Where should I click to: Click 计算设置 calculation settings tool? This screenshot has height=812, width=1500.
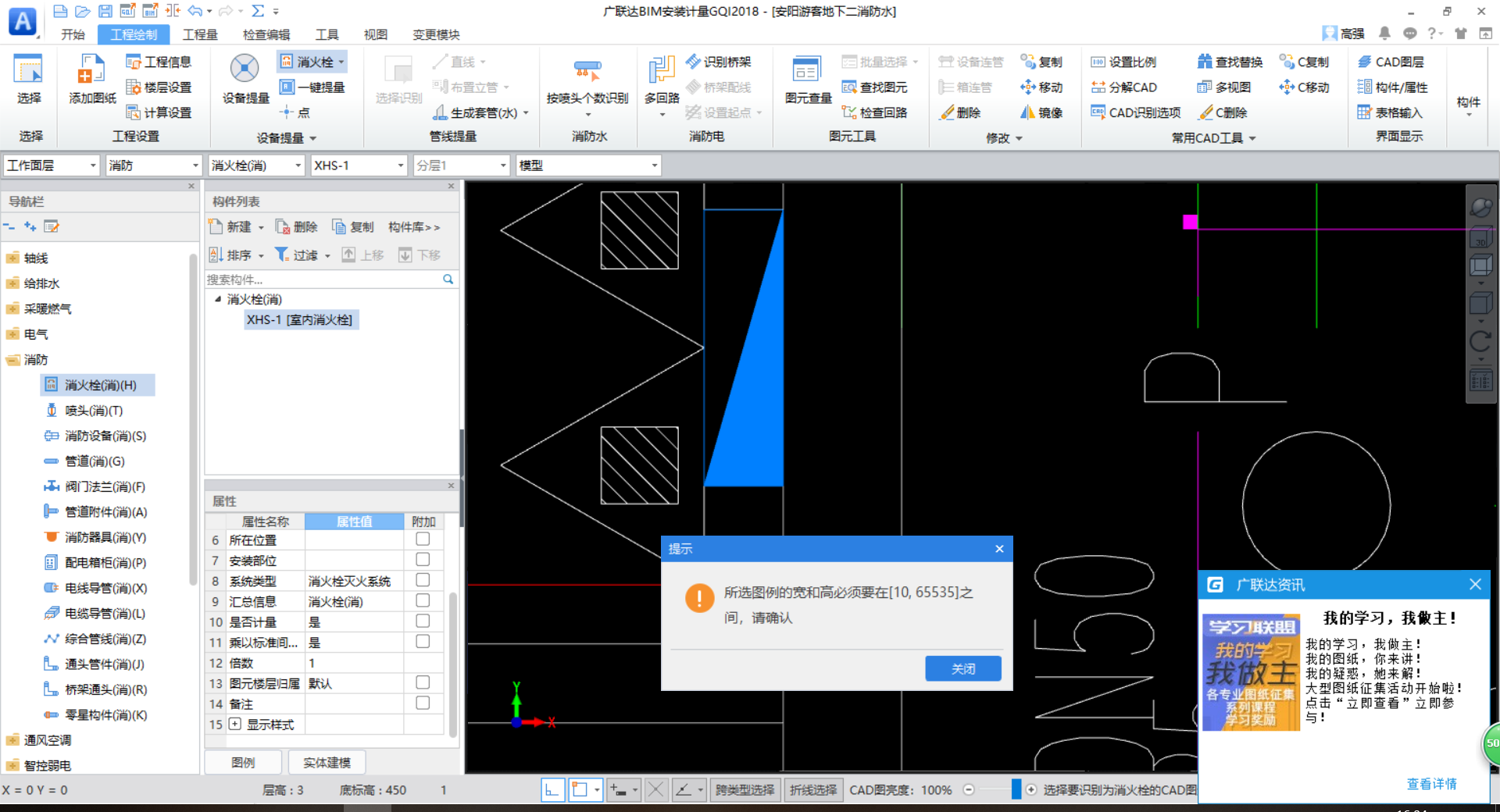pos(159,112)
